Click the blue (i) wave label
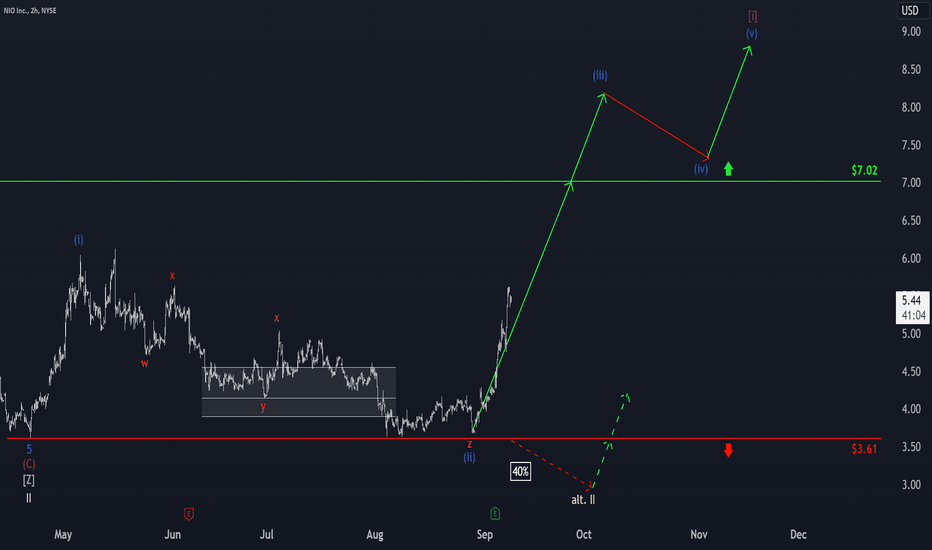 click(x=78, y=240)
